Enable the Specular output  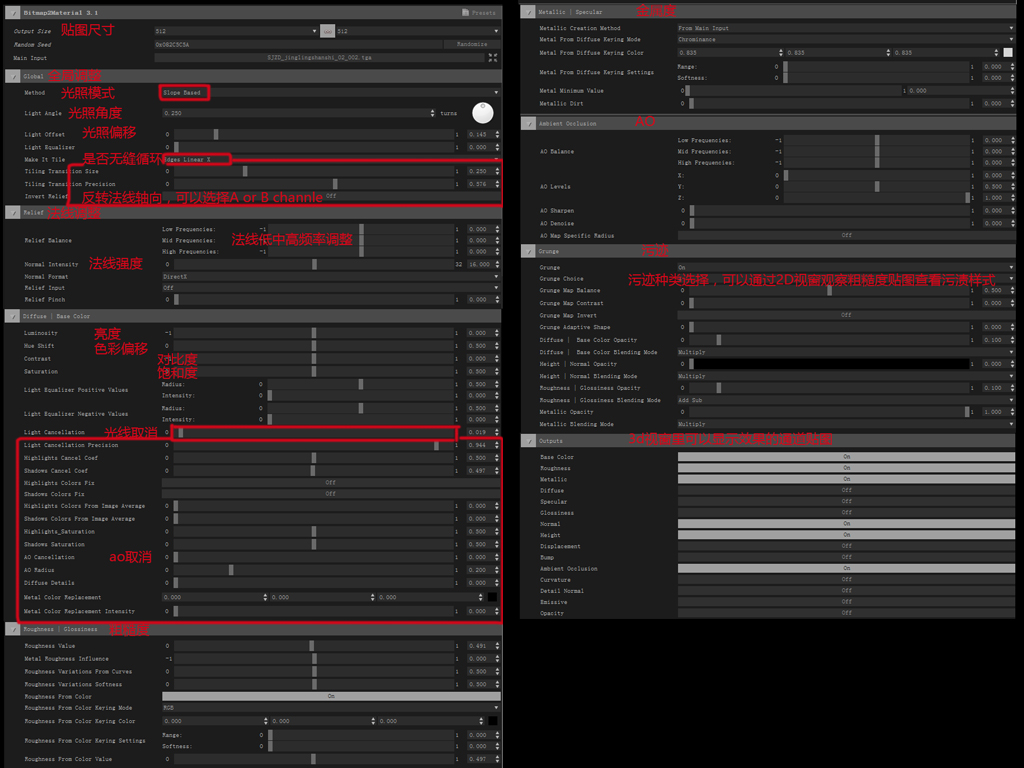(846, 501)
